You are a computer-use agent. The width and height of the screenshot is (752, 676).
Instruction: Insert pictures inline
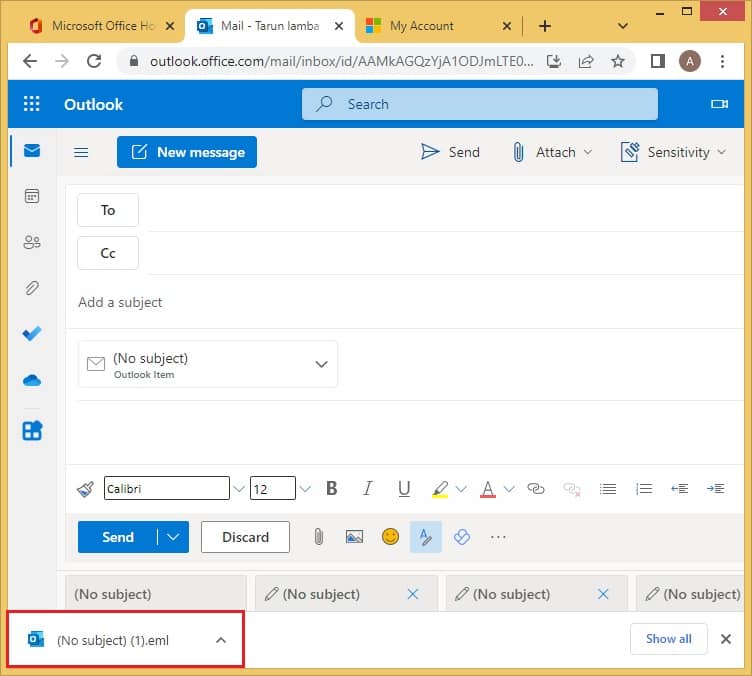(x=354, y=537)
